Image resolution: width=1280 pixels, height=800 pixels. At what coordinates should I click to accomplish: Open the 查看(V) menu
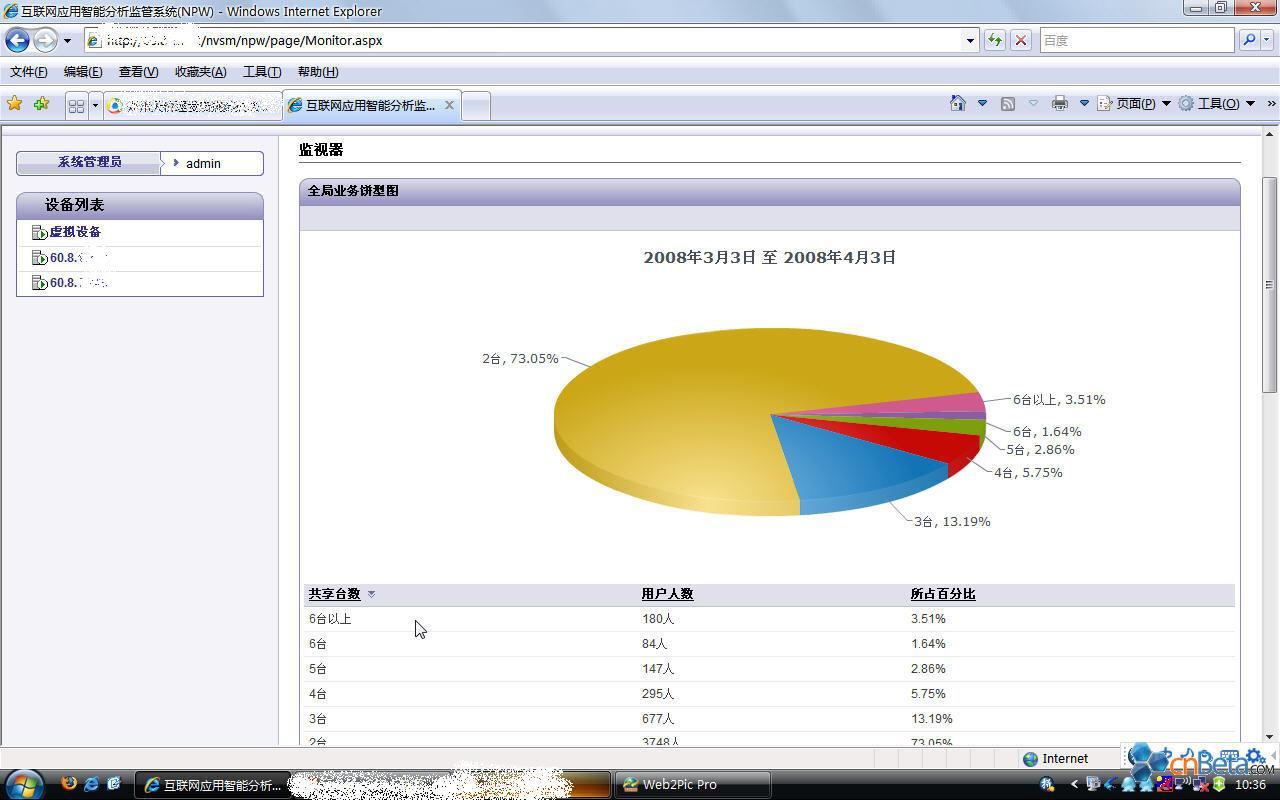coord(138,72)
